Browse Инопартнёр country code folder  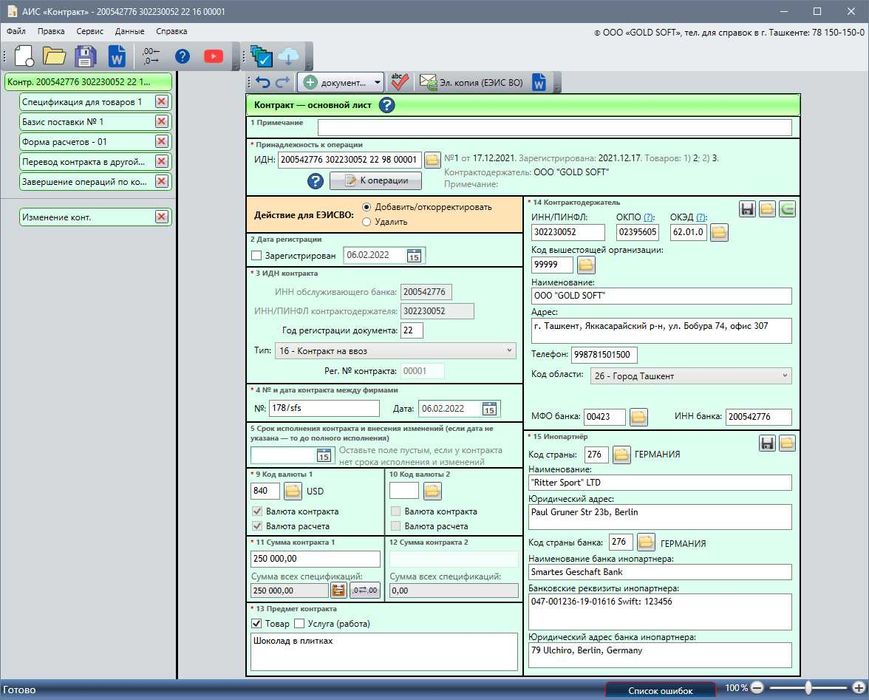coord(621,455)
